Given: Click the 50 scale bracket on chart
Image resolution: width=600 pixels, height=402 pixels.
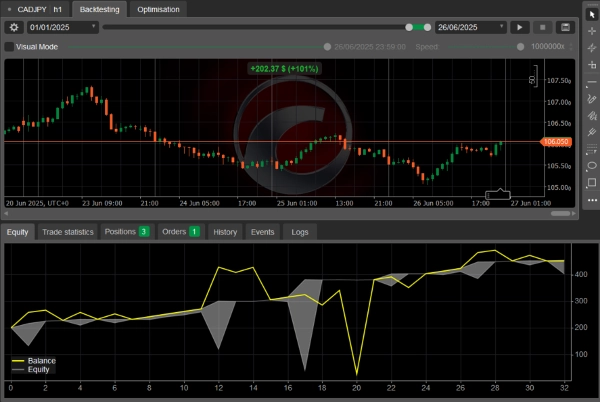Looking at the screenshot, I should 533,78.
